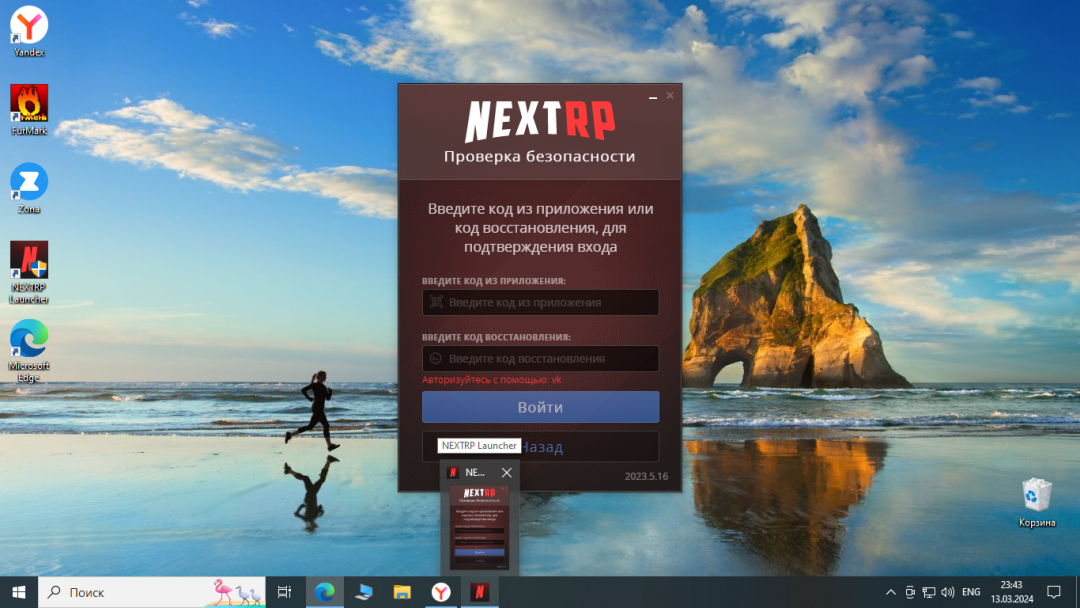Click the NEXTRP Launcher taskbar icon
Screen dimensions: 1080x608
pyautogui.click(x=479, y=592)
